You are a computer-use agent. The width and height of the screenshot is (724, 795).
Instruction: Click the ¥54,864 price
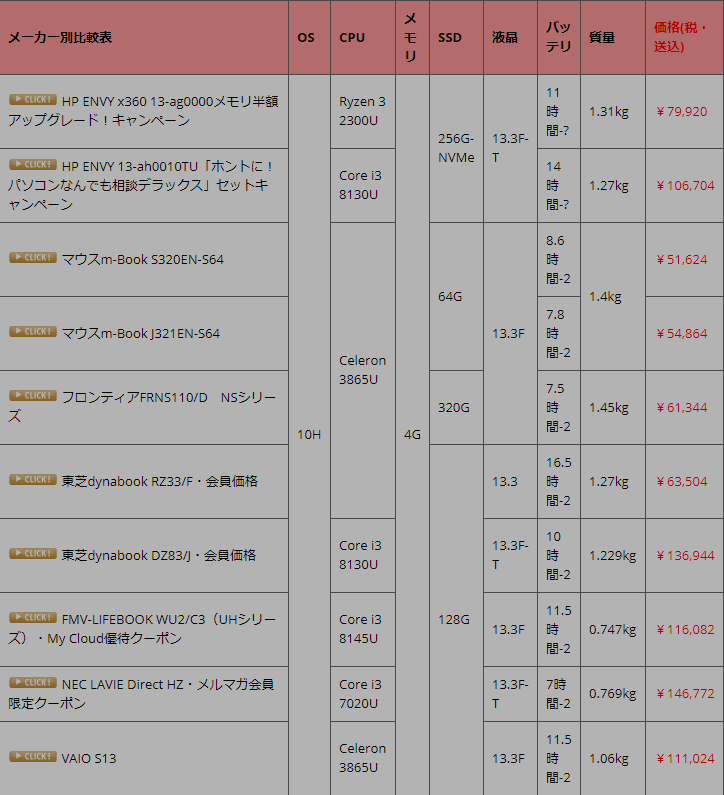pyautogui.click(x=682, y=333)
